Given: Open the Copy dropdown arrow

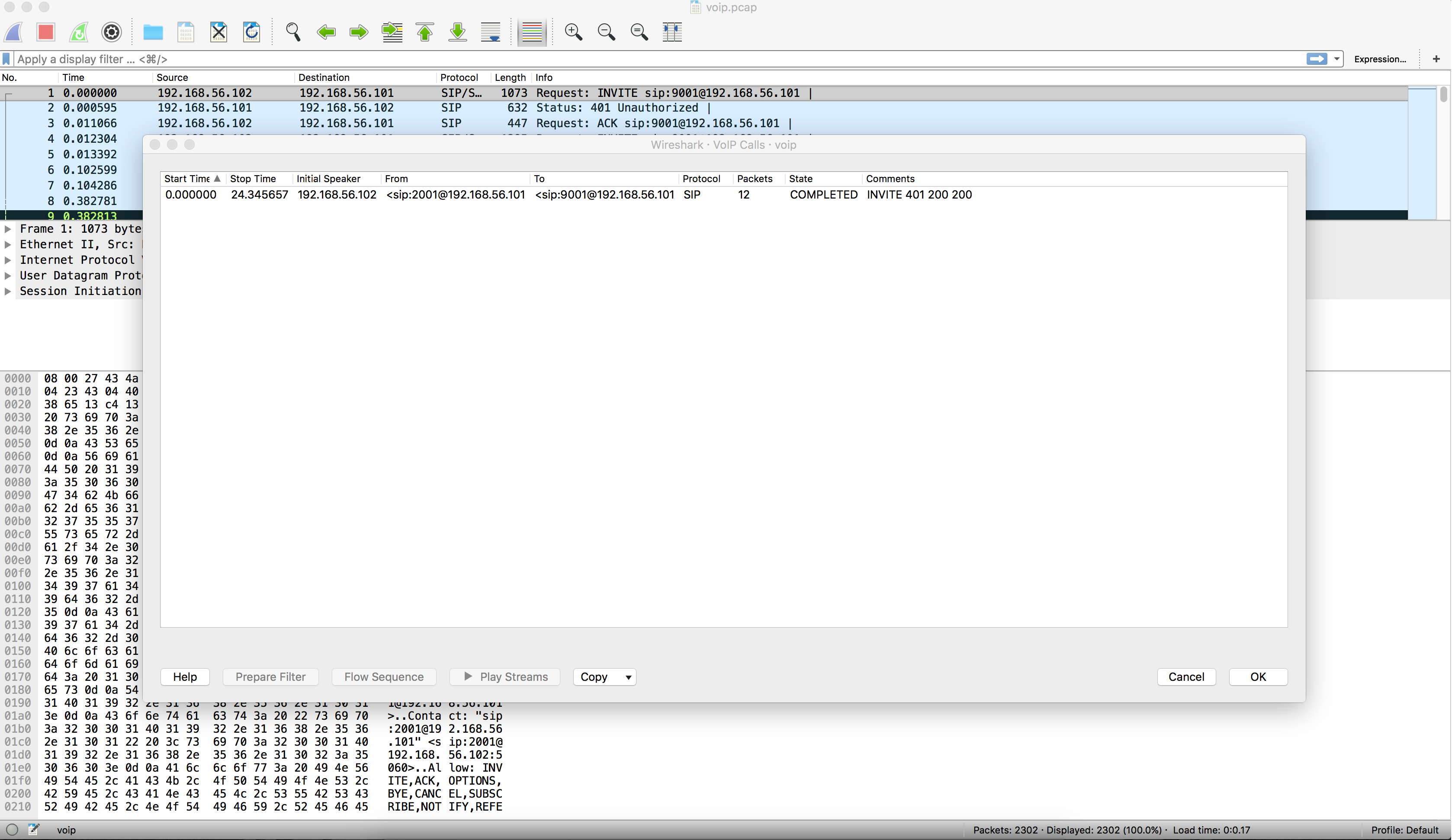Looking at the screenshot, I should click(628, 677).
